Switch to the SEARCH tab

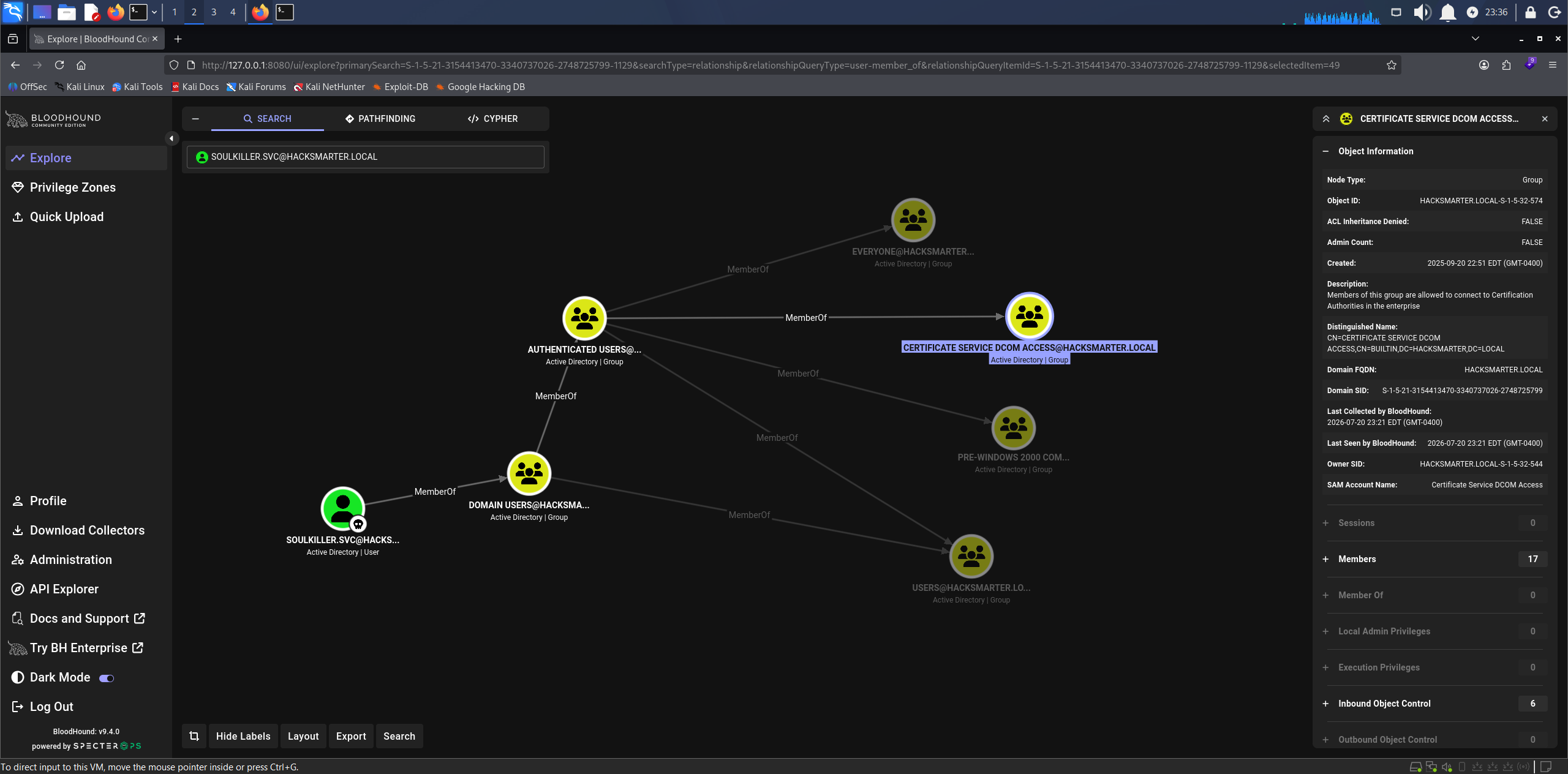tap(268, 119)
